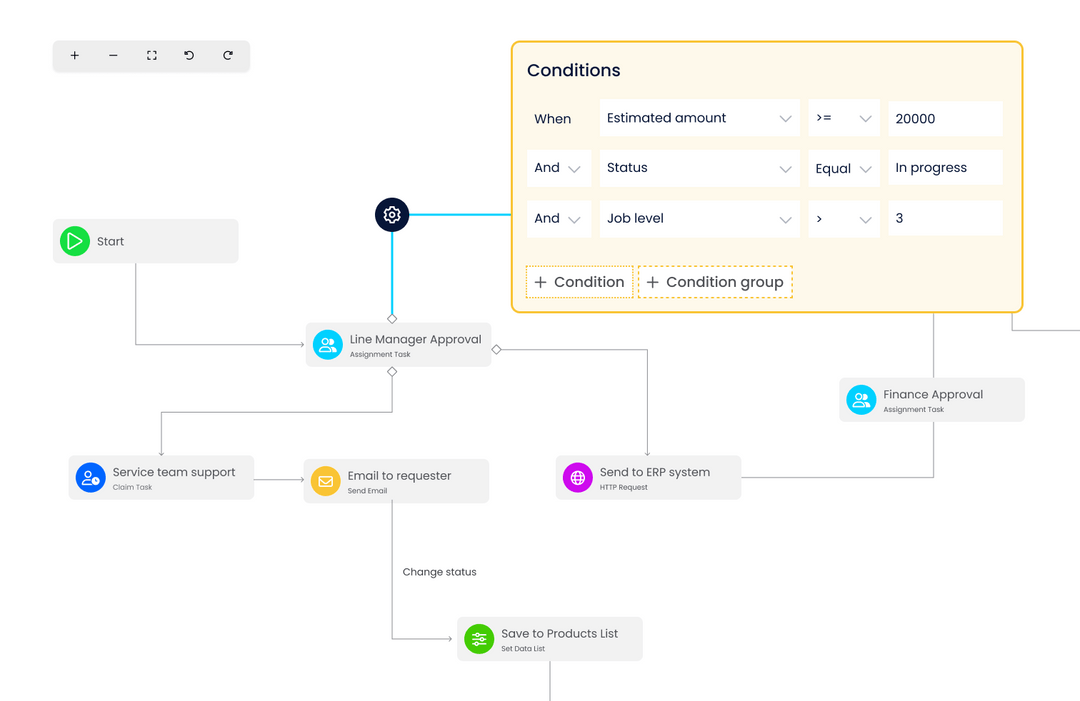Select the gear icon on the condition node
Viewport: 1080px width, 701px height.
[x=391, y=214]
